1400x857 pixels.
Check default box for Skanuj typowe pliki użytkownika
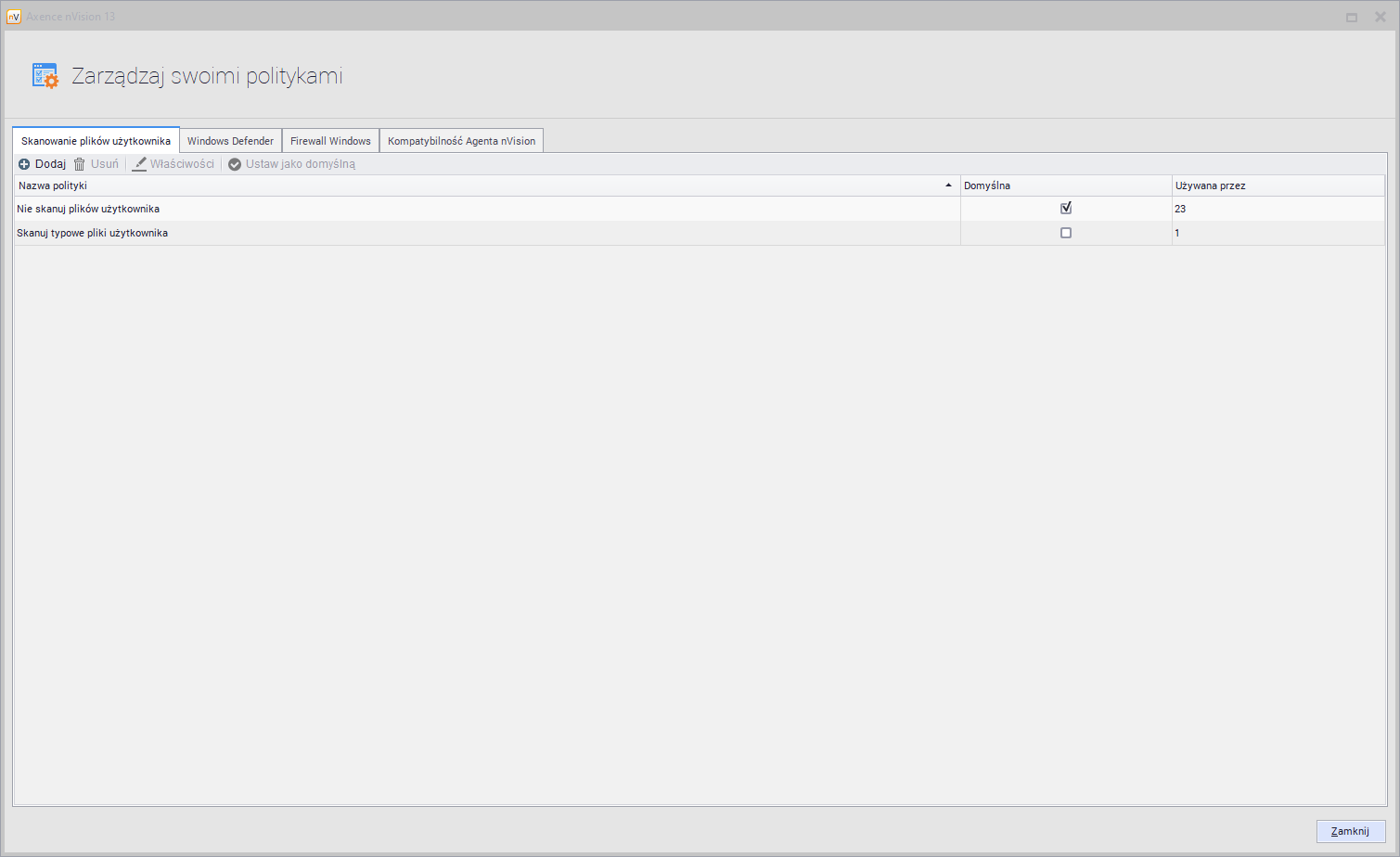pyautogui.click(x=1066, y=233)
